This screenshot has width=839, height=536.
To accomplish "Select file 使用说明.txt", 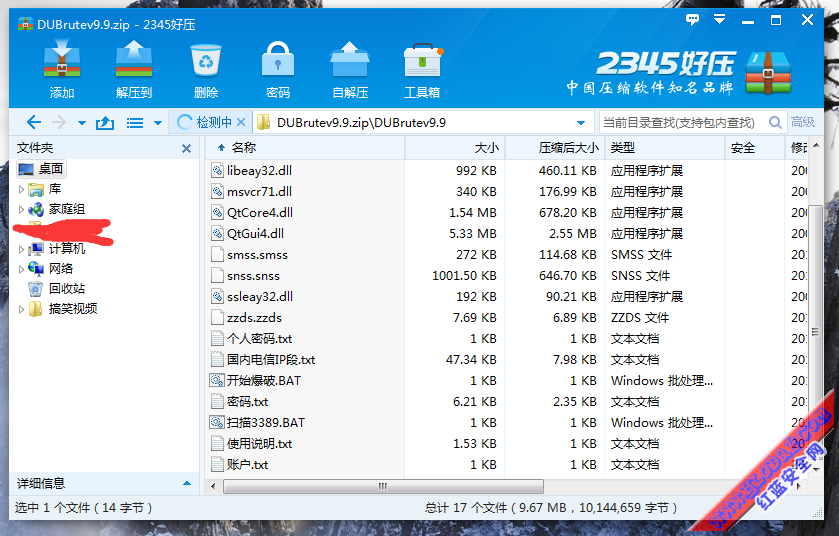I will 260,443.
